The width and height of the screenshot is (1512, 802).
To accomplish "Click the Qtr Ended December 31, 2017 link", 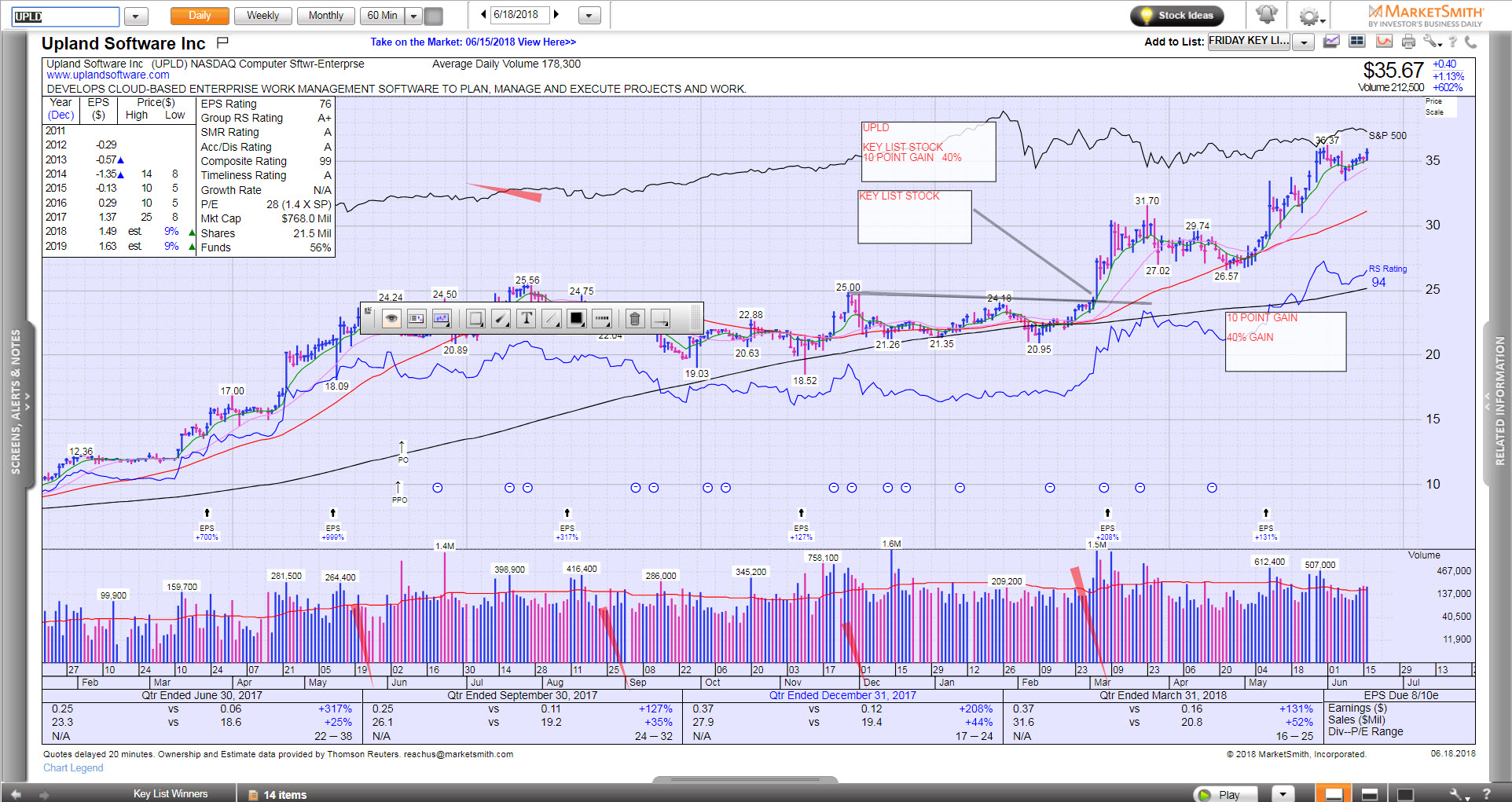I will point(842,695).
